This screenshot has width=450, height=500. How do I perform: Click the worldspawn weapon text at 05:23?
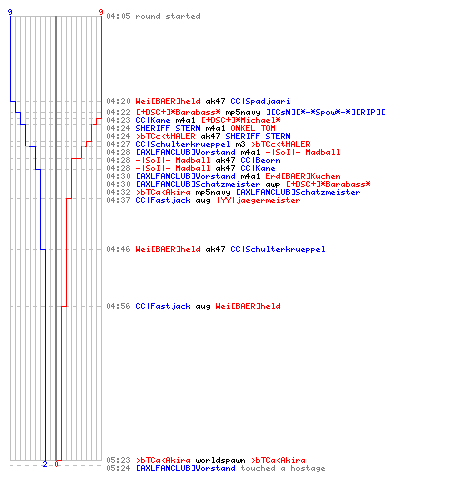point(220,460)
